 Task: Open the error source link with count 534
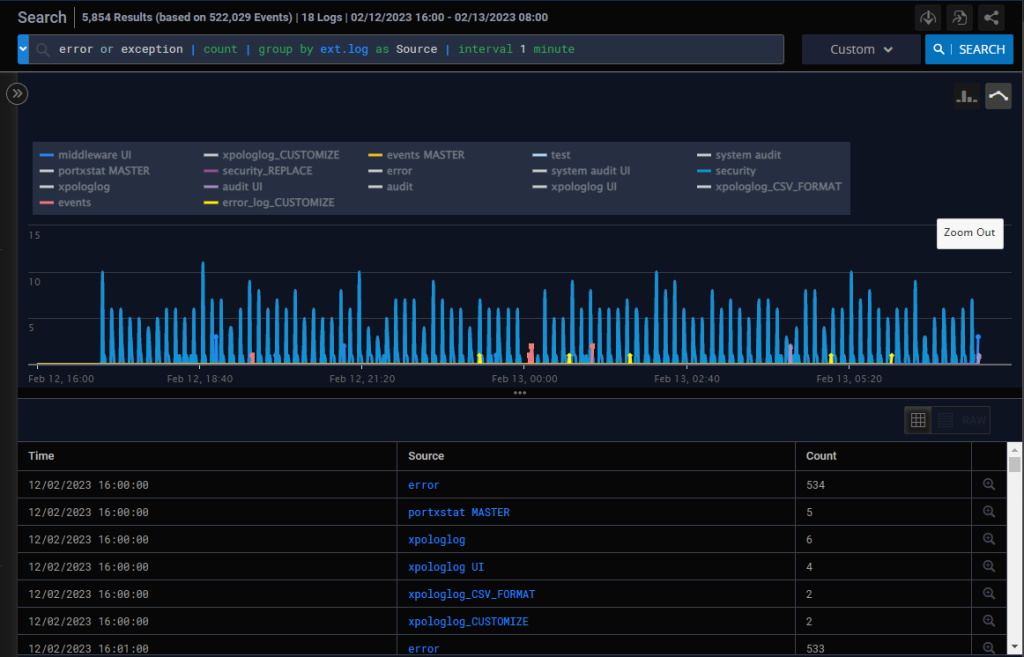[x=423, y=485]
